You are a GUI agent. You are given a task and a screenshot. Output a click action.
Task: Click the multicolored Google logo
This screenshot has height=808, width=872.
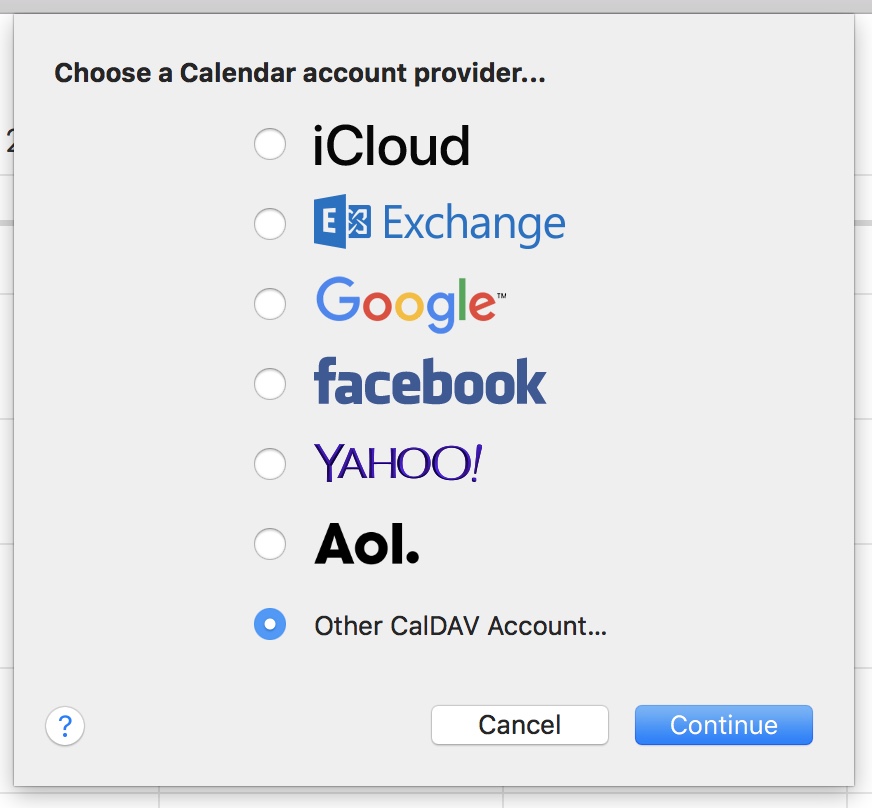pyautogui.click(x=408, y=303)
